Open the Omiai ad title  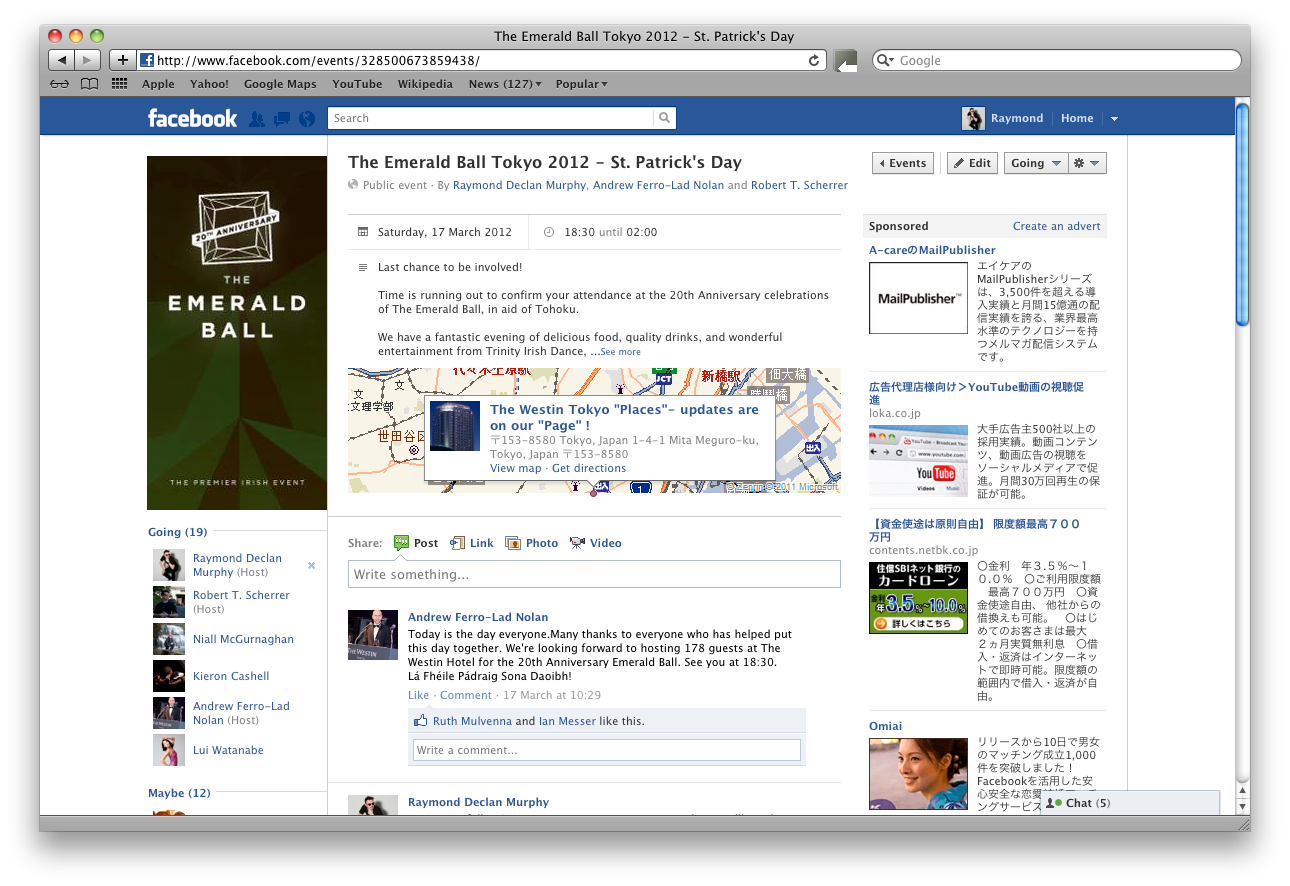click(885, 726)
